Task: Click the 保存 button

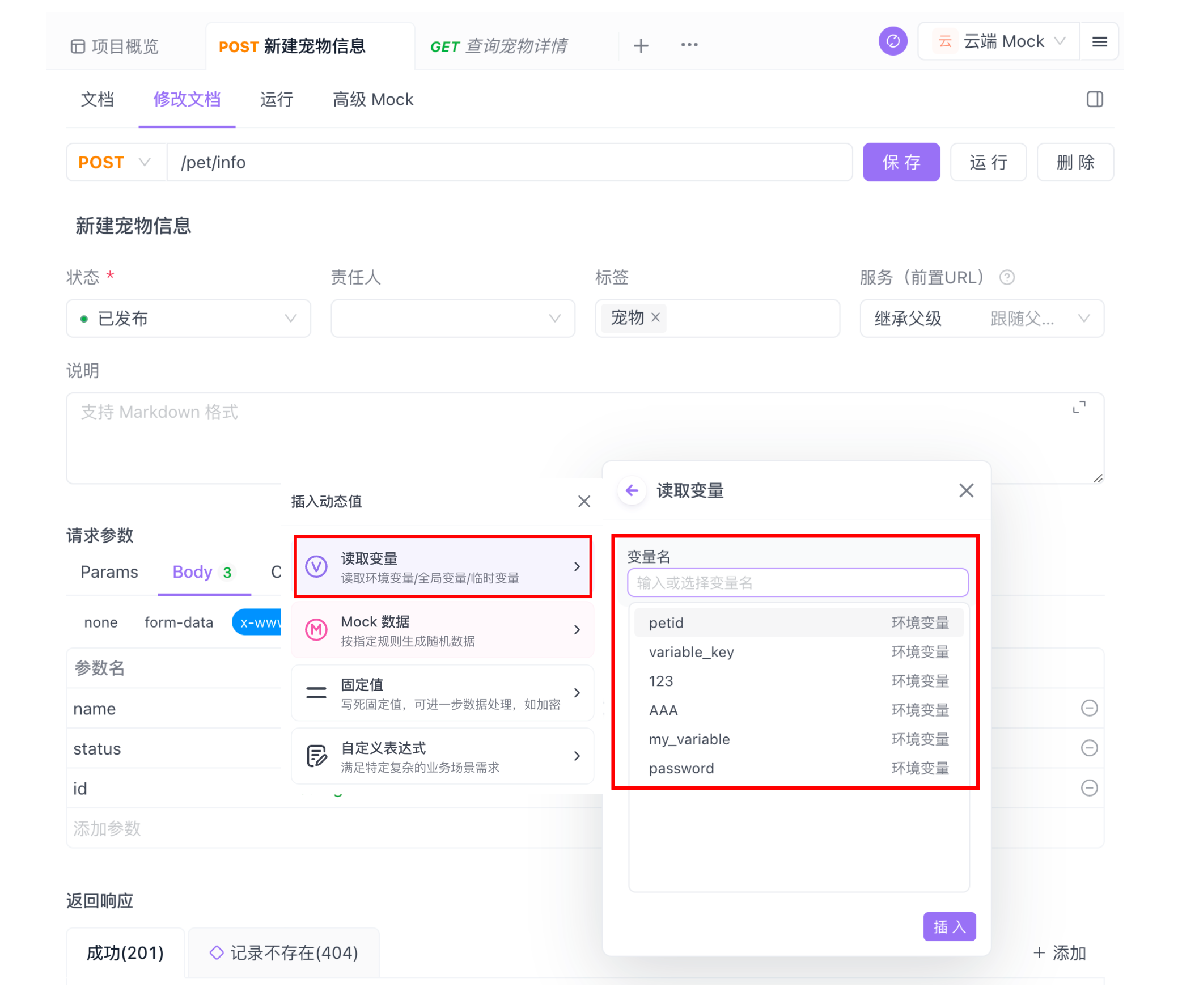Action: point(901,163)
